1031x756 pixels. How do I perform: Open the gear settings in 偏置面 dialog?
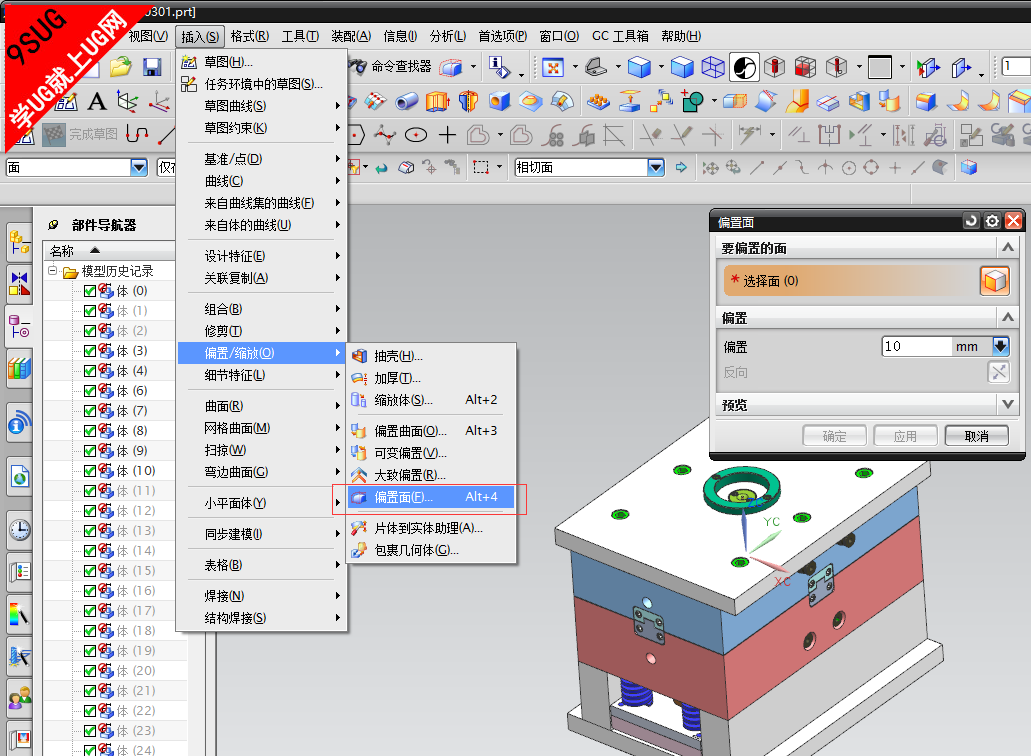click(x=993, y=221)
